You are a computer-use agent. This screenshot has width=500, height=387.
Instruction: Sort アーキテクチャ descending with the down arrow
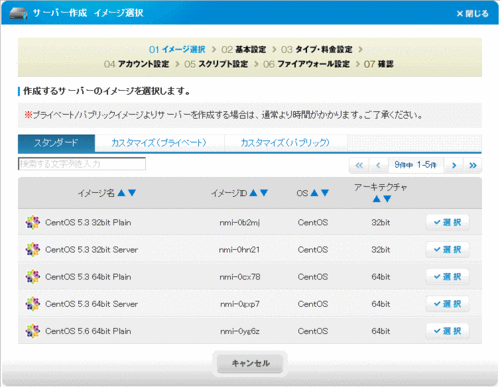point(387,199)
